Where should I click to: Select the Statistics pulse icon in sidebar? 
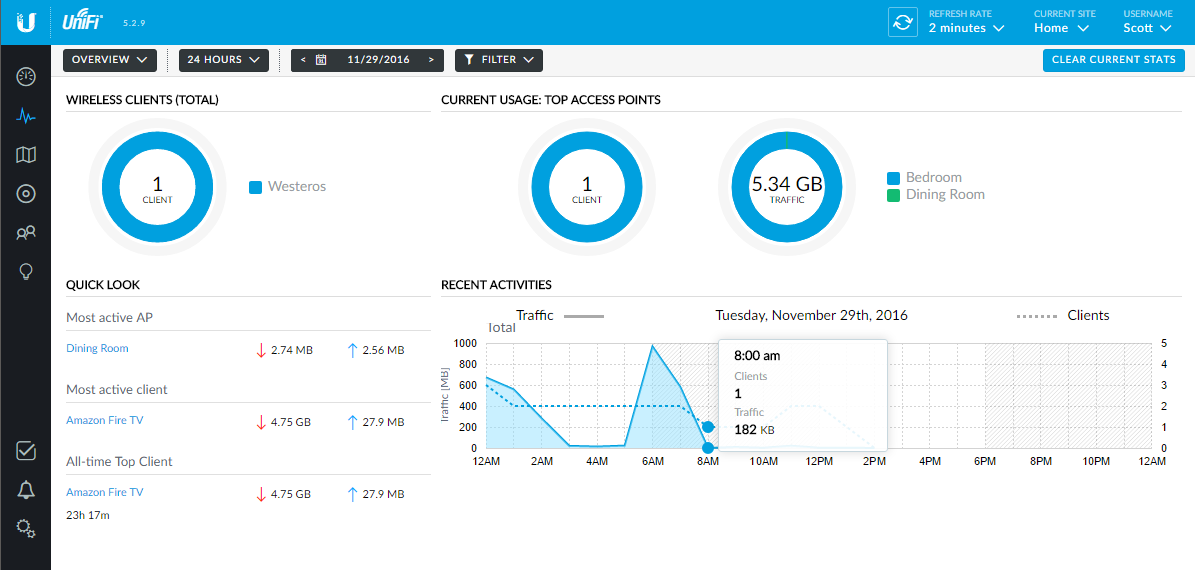[26, 116]
